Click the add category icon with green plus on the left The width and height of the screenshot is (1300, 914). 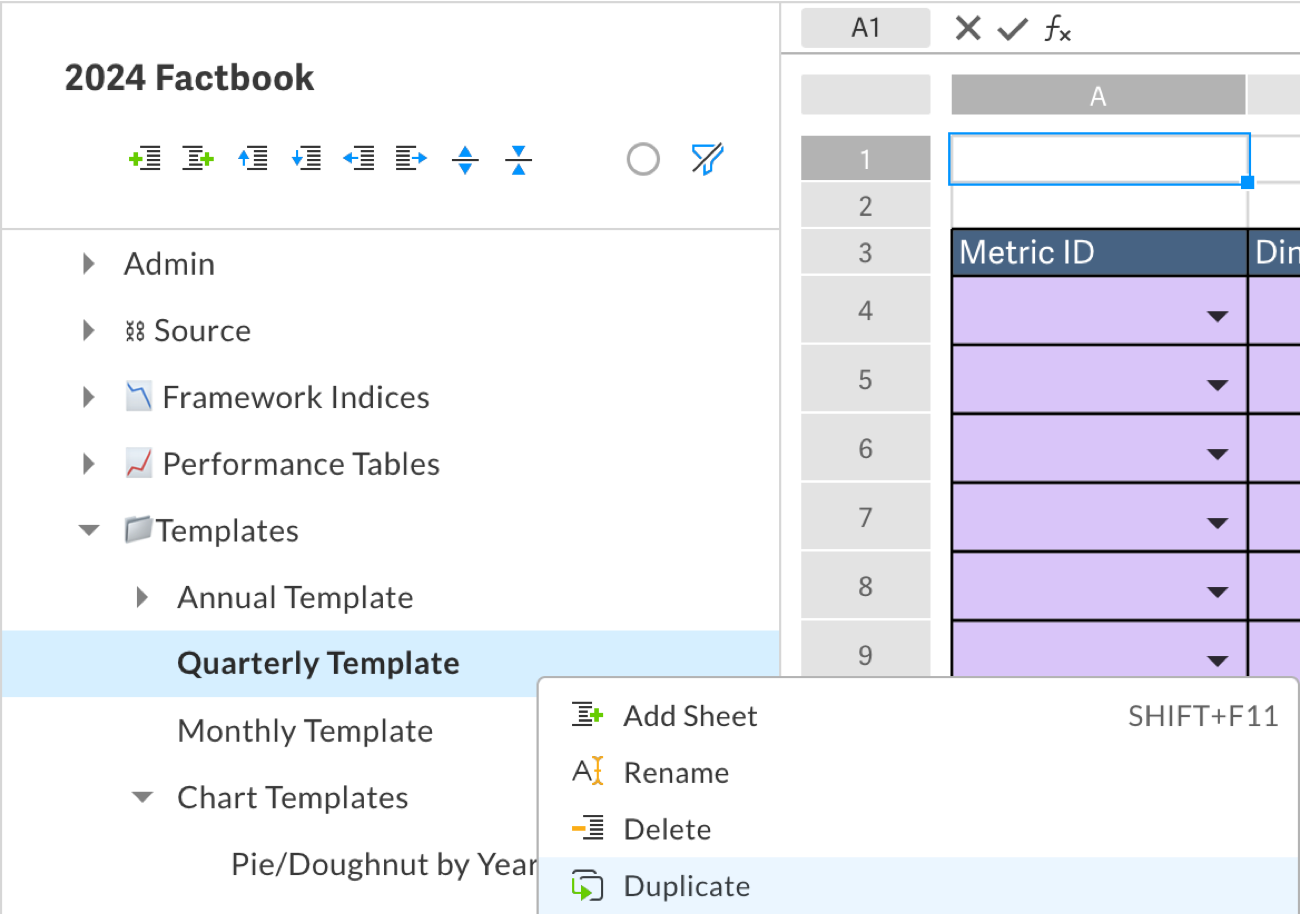(x=145, y=158)
